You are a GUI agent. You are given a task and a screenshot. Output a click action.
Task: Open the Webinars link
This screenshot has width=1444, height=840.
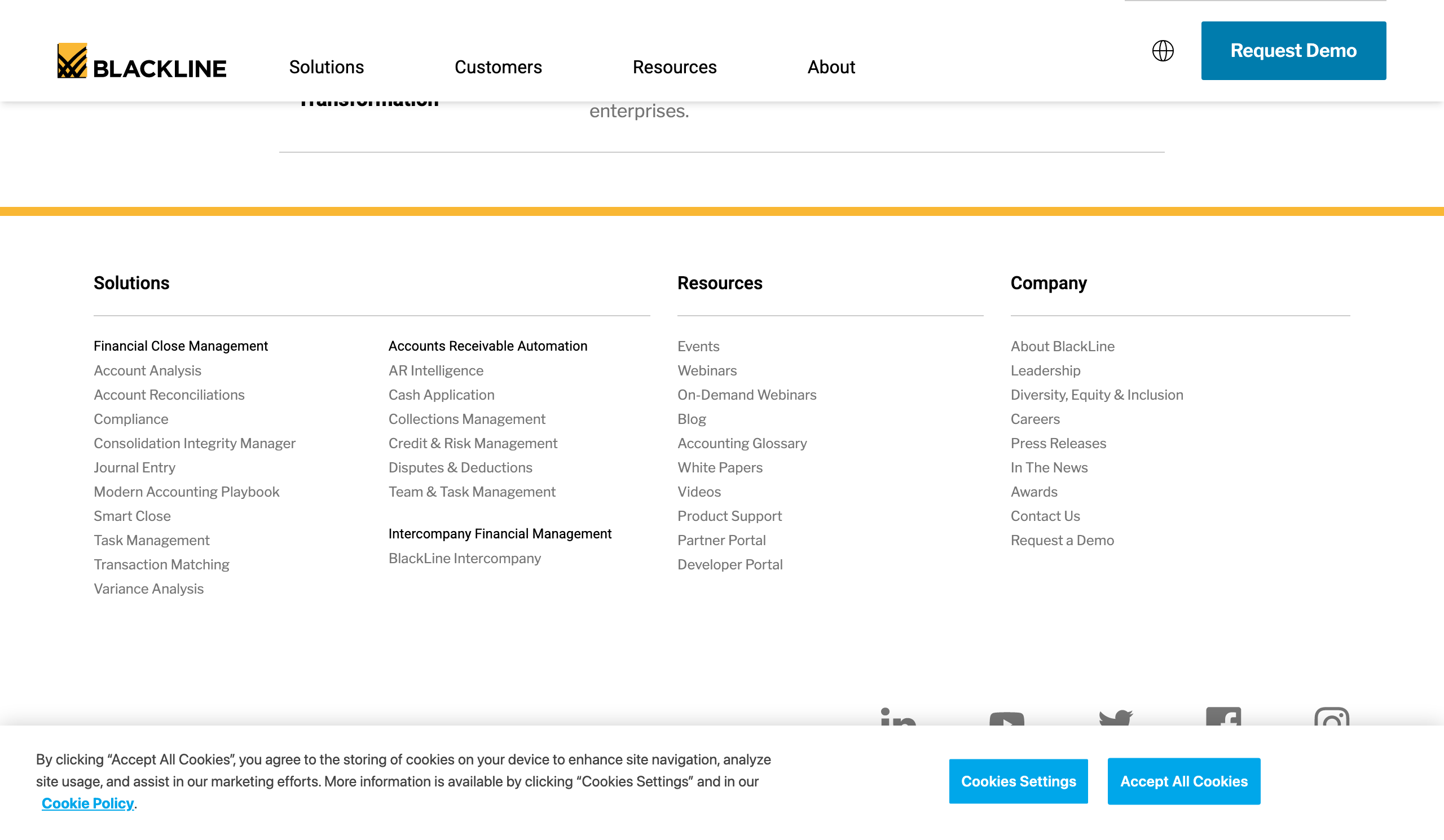[707, 370]
